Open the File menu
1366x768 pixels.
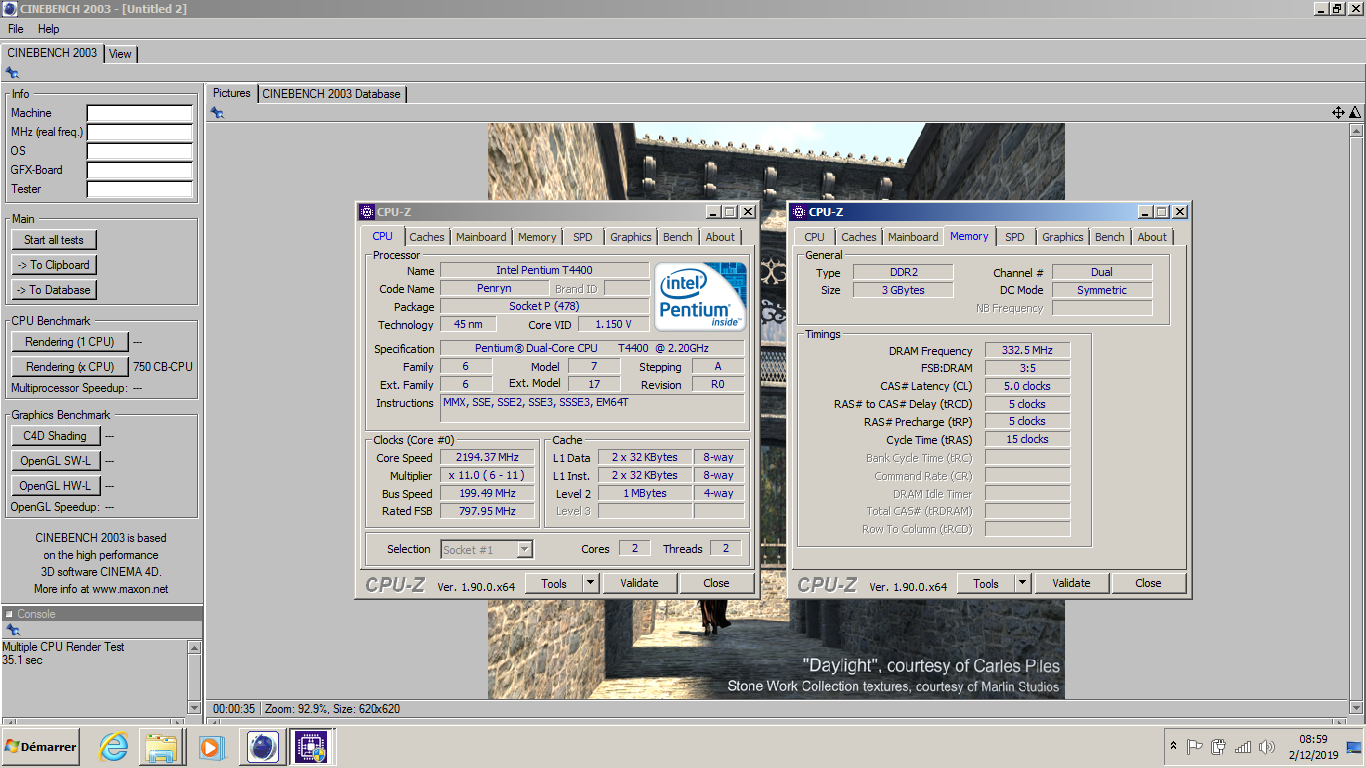pyautogui.click(x=16, y=29)
